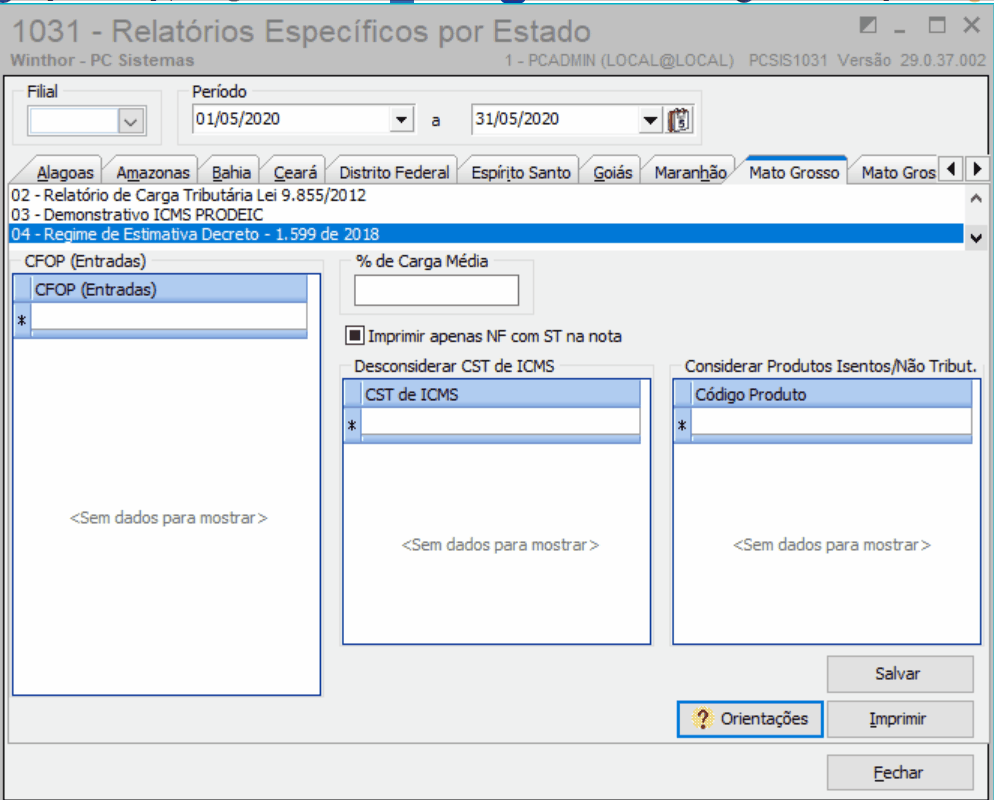Open the calendar icon beside the end date
Image resolution: width=994 pixels, height=800 pixels.
[x=679, y=119]
